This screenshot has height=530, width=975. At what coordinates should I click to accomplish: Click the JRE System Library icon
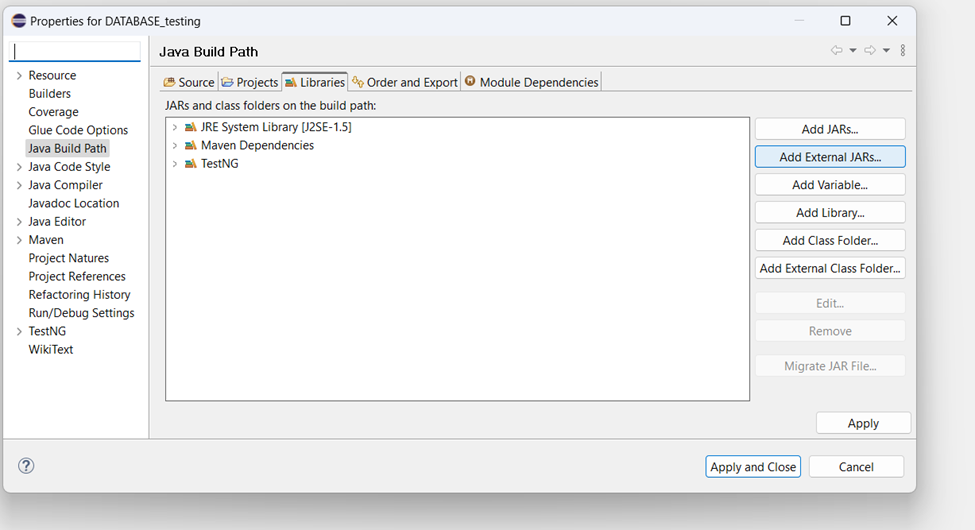190,127
